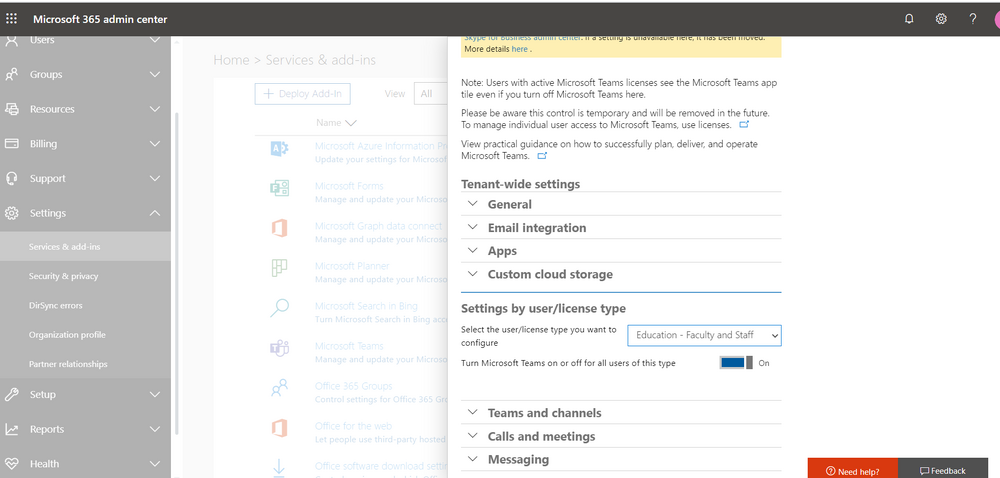Open the help question mark icon
1000x478 pixels.
click(973, 19)
